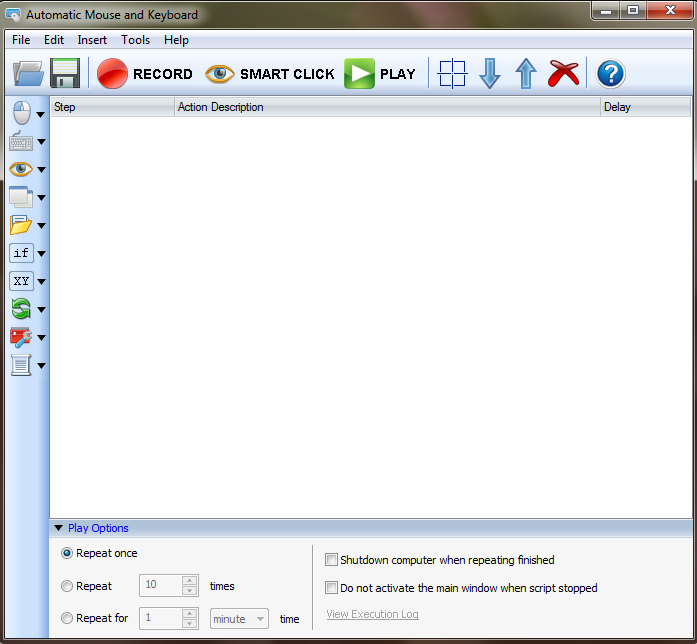Click the blue move down arrow icon
The image size is (697, 644).
489,74
